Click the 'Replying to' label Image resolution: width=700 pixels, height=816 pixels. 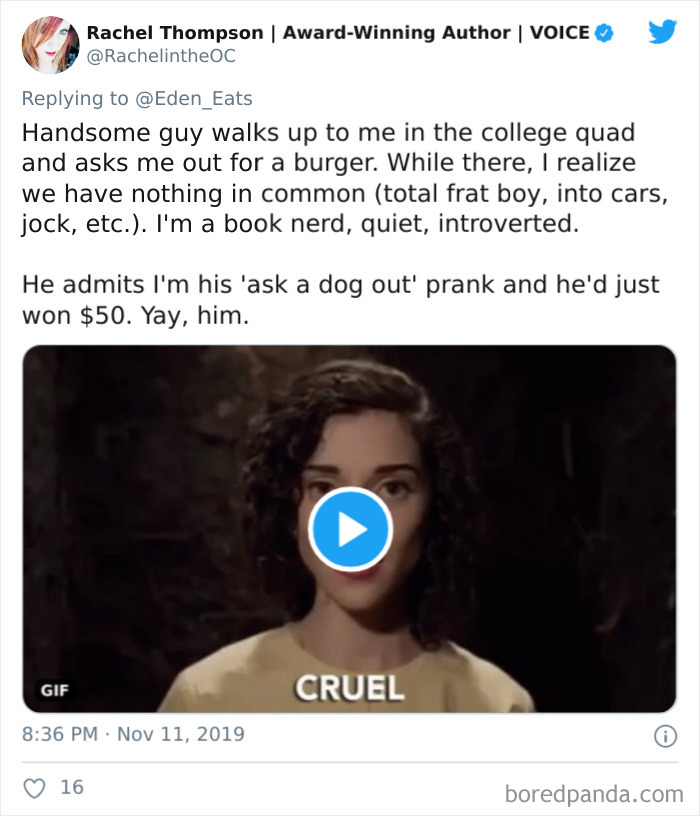[75, 98]
